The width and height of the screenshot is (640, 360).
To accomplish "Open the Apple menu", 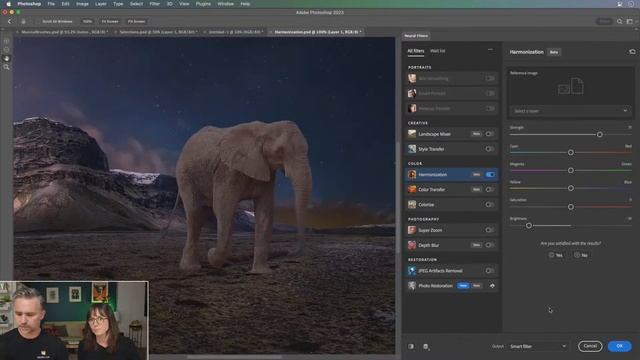I will [8, 4].
